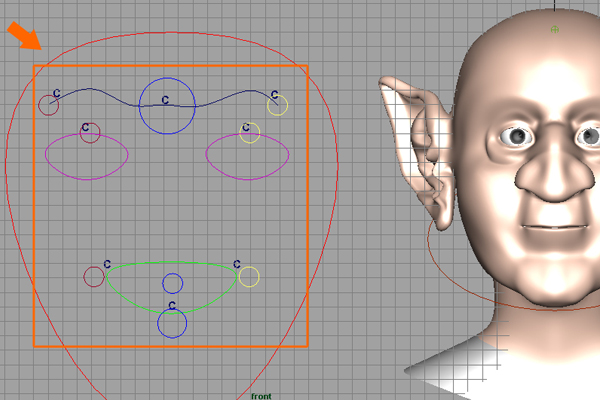Select the blue jaw circle below the mouth curve
The width and height of the screenshot is (600, 400).
[172, 323]
